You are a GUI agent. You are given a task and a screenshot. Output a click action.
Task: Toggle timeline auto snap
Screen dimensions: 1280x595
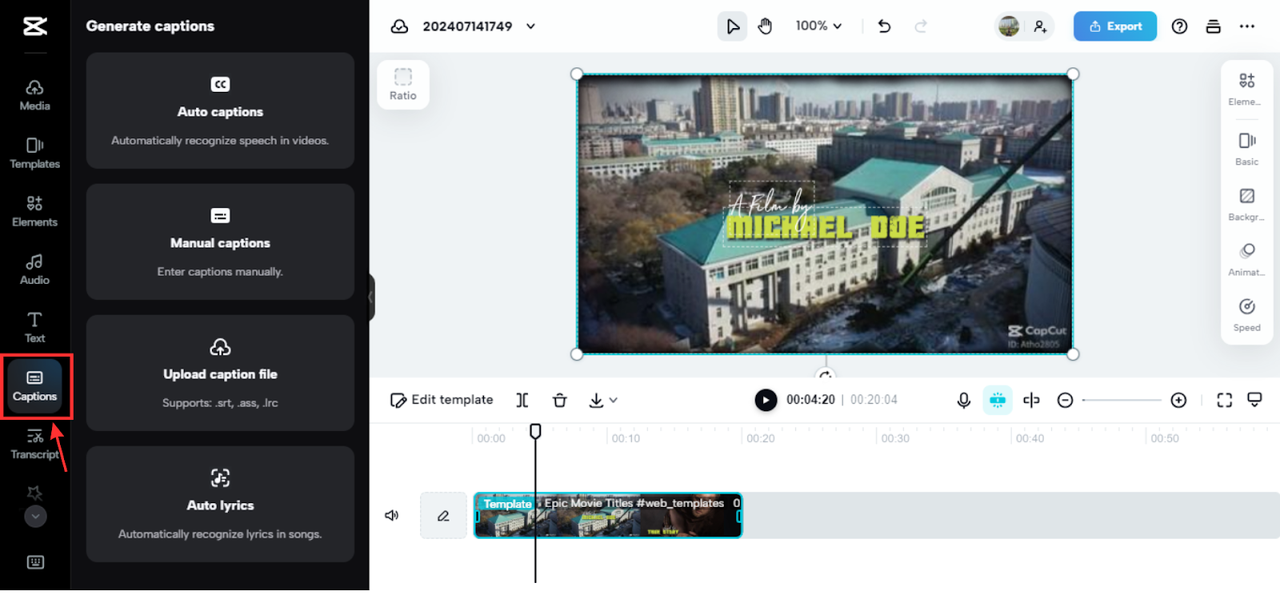997,400
